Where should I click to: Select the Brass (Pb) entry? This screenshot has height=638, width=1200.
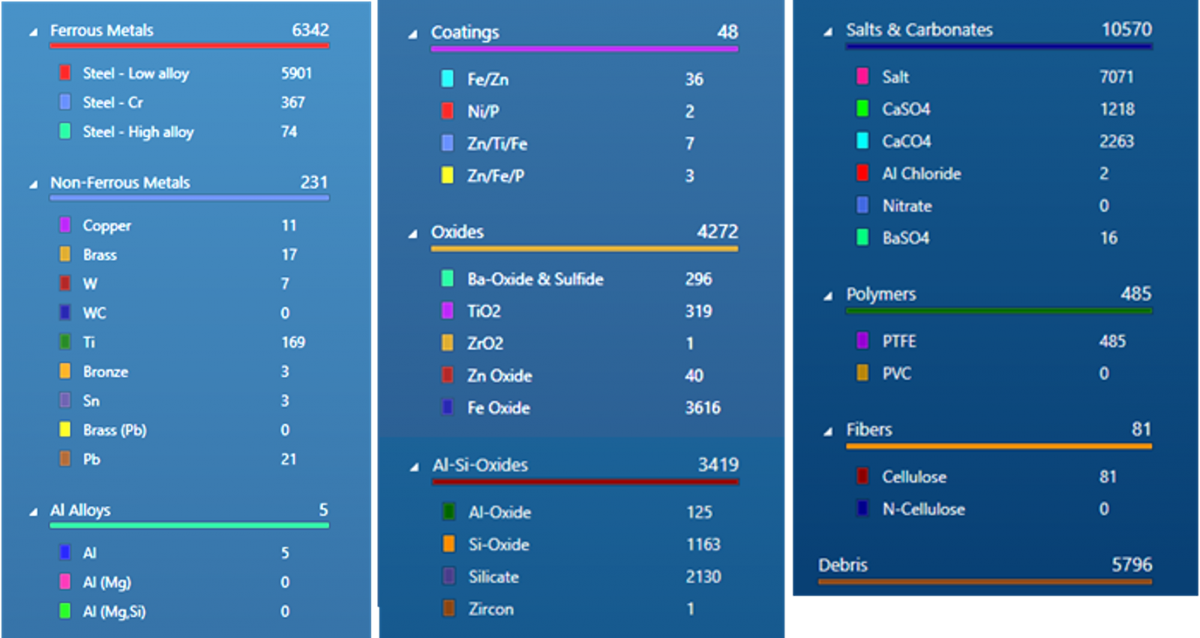(x=115, y=430)
